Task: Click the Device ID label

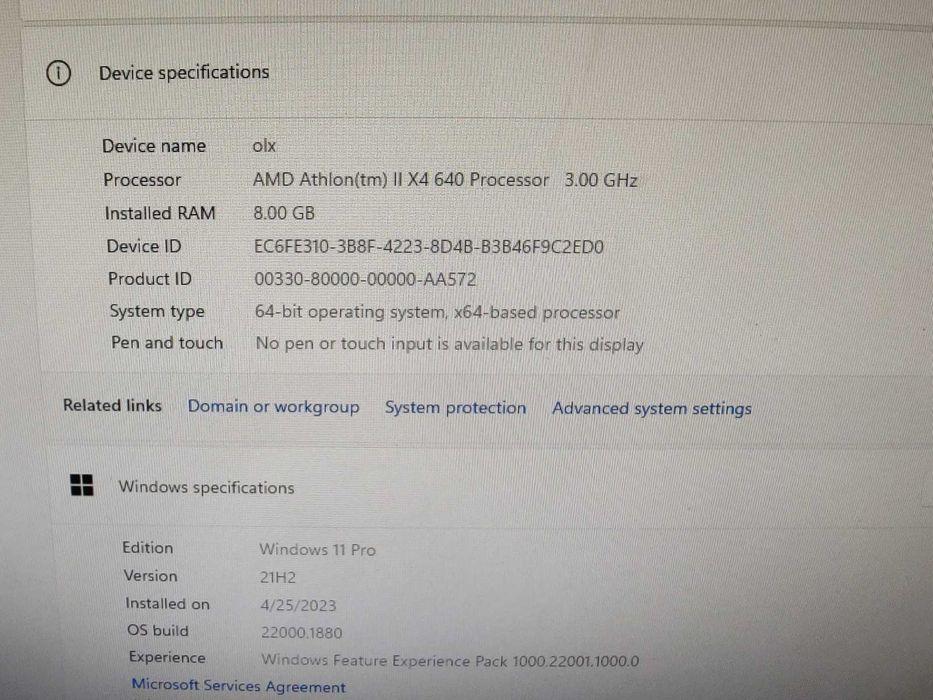Action: pos(144,246)
